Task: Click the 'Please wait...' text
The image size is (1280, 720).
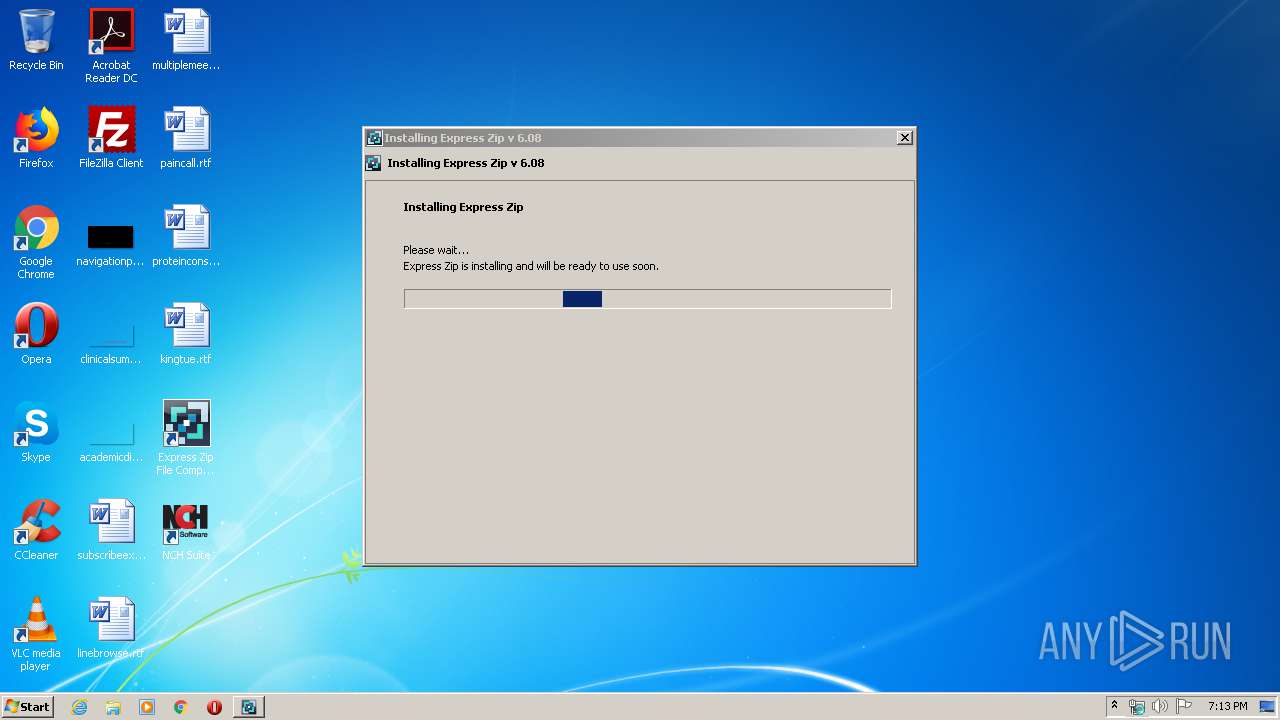Action: pyautogui.click(x=435, y=250)
